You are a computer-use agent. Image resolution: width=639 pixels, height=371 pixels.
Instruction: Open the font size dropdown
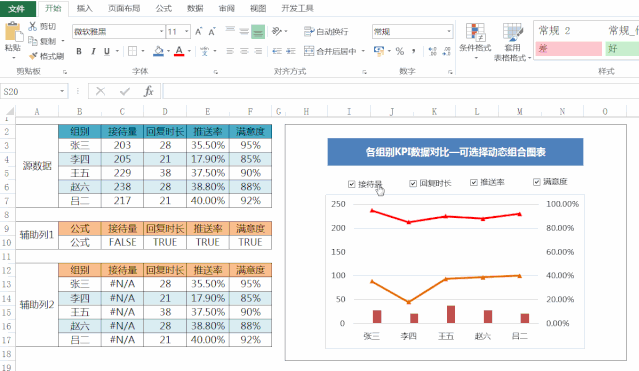[187, 31]
